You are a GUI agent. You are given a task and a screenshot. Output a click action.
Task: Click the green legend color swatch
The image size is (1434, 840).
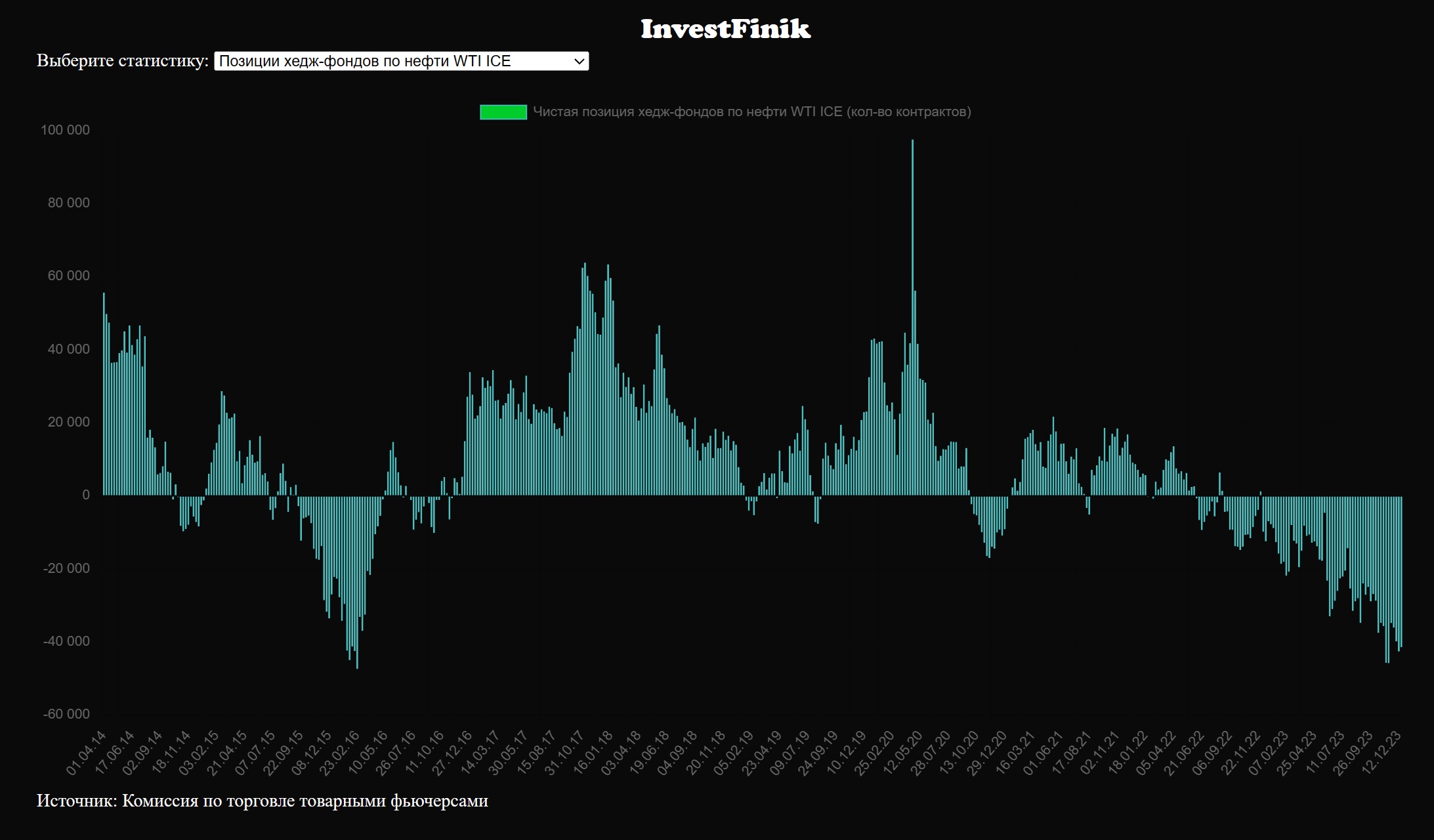pyautogui.click(x=503, y=112)
